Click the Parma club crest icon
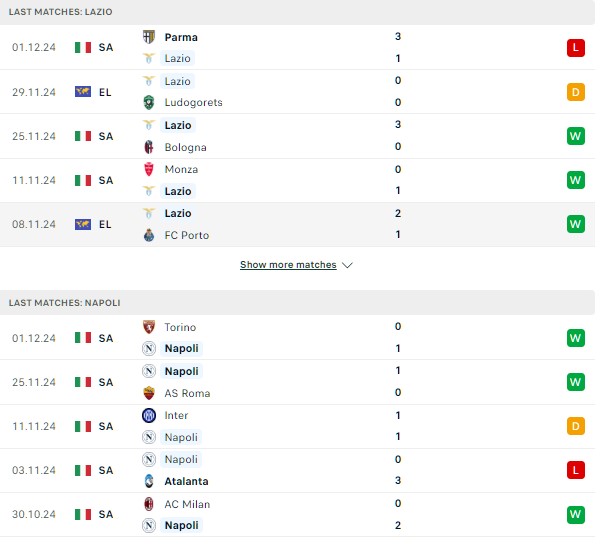The width and height of the screenshot is (600, 549). click(x=149, y=37)
